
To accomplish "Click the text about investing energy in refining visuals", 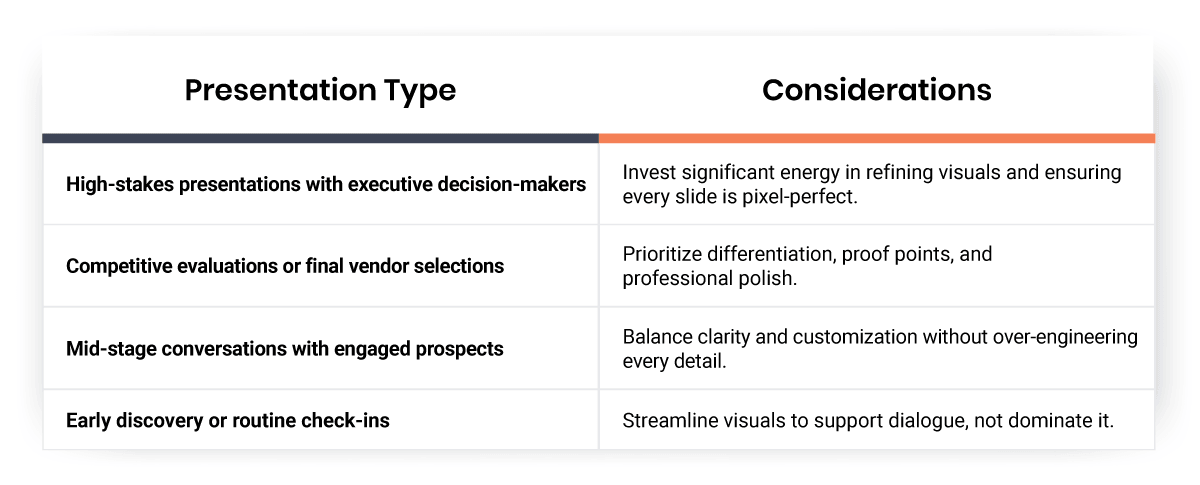I will click(x=872, y=184).
